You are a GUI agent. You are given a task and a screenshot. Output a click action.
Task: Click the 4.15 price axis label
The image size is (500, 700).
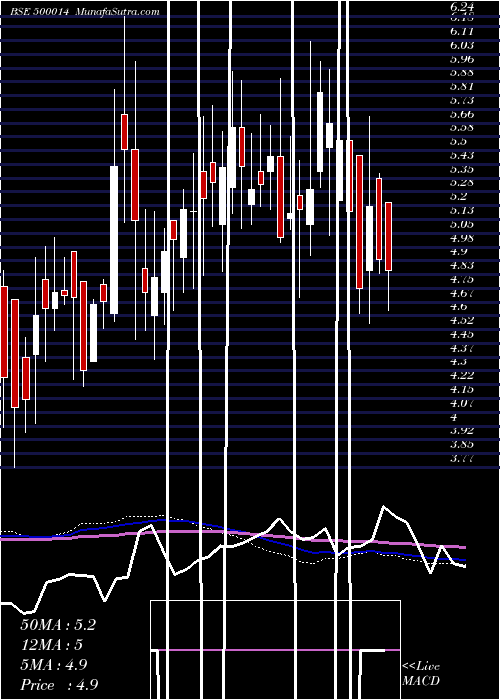tap(461, 390)
